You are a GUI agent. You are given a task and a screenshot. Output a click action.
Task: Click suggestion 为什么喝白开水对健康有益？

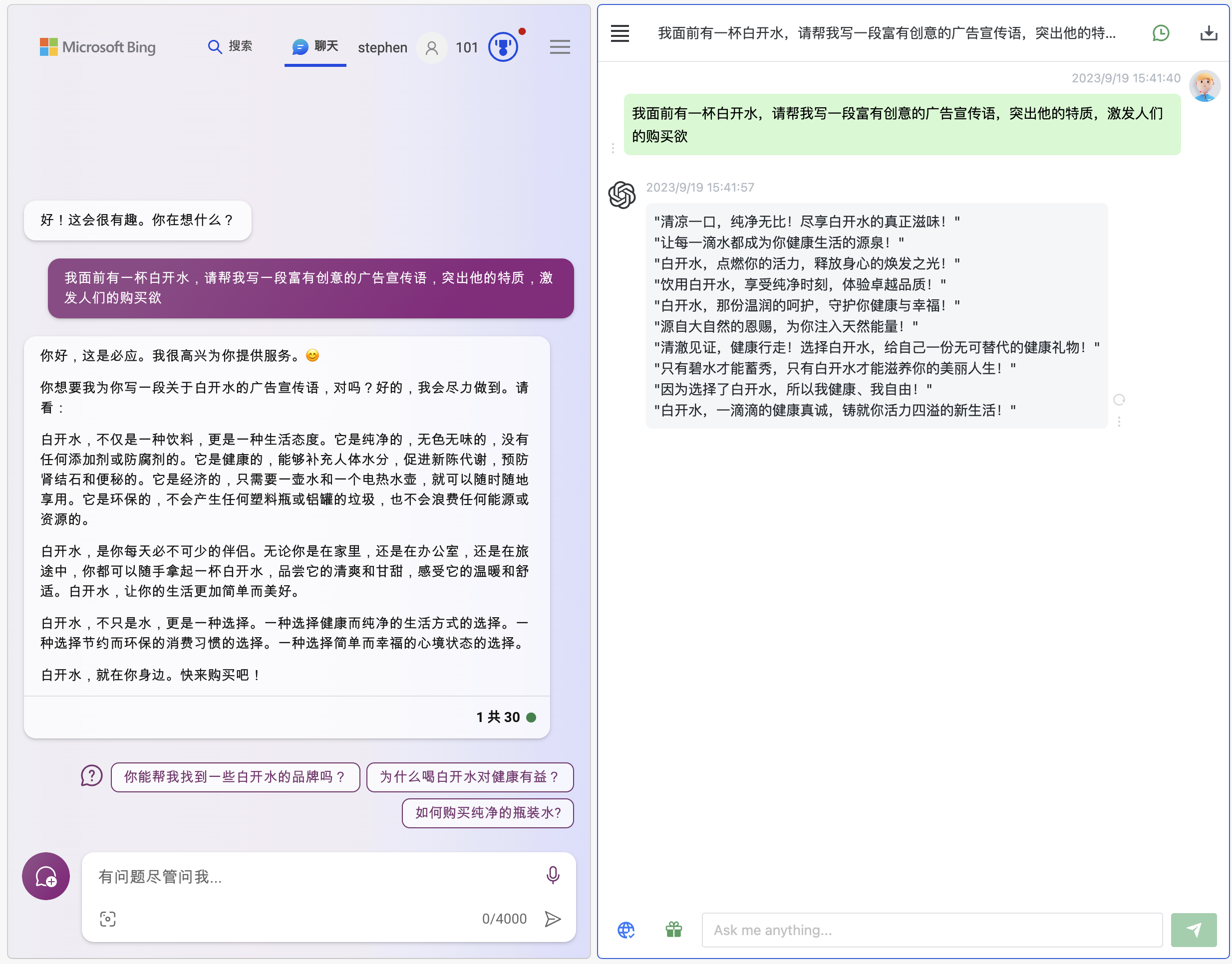(470, 777)
